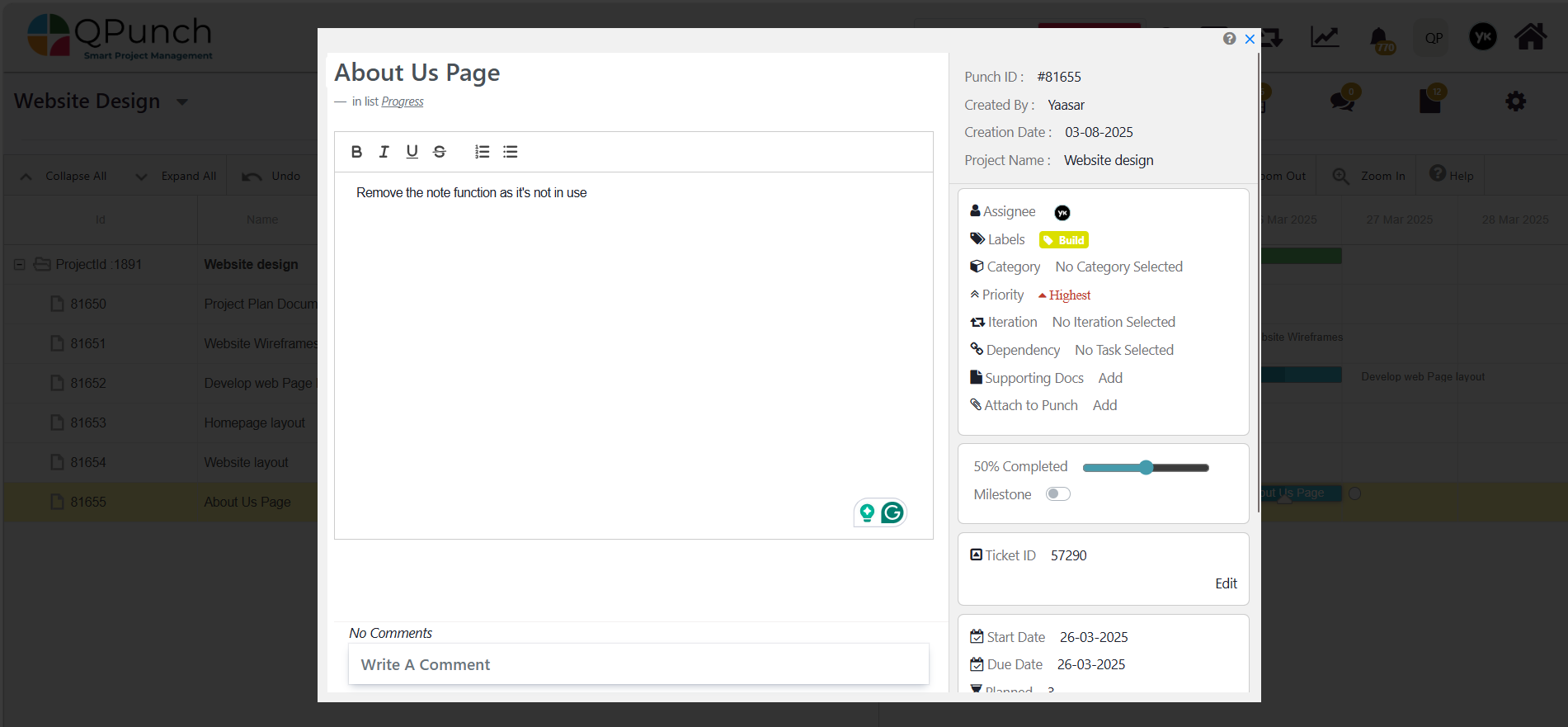Viewport: 1568px width, 727px height.
Task: Insert a numbered list in the editor
Action: point(483,152)
